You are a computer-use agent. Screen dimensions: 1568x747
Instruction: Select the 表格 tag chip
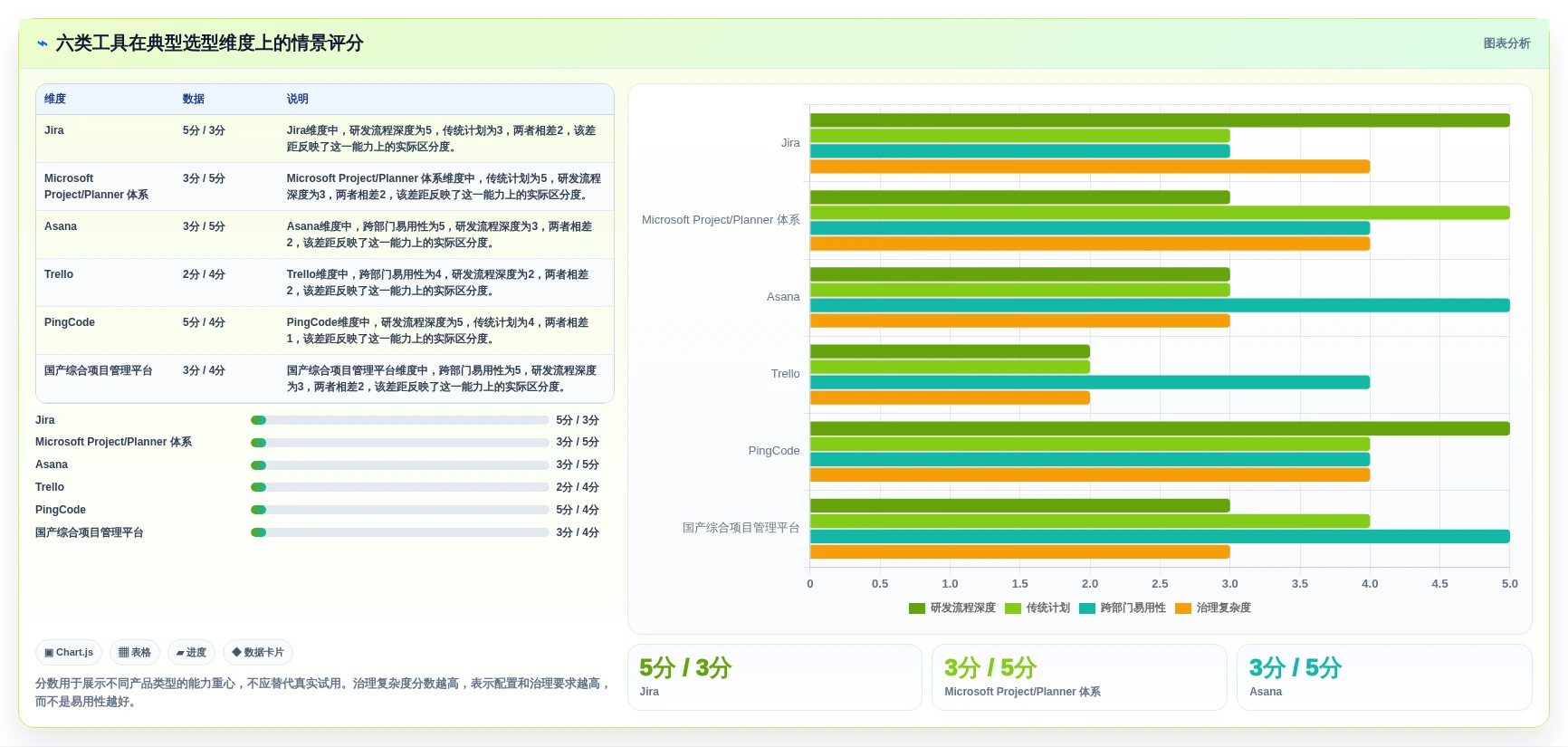click(x=135, y=652)
